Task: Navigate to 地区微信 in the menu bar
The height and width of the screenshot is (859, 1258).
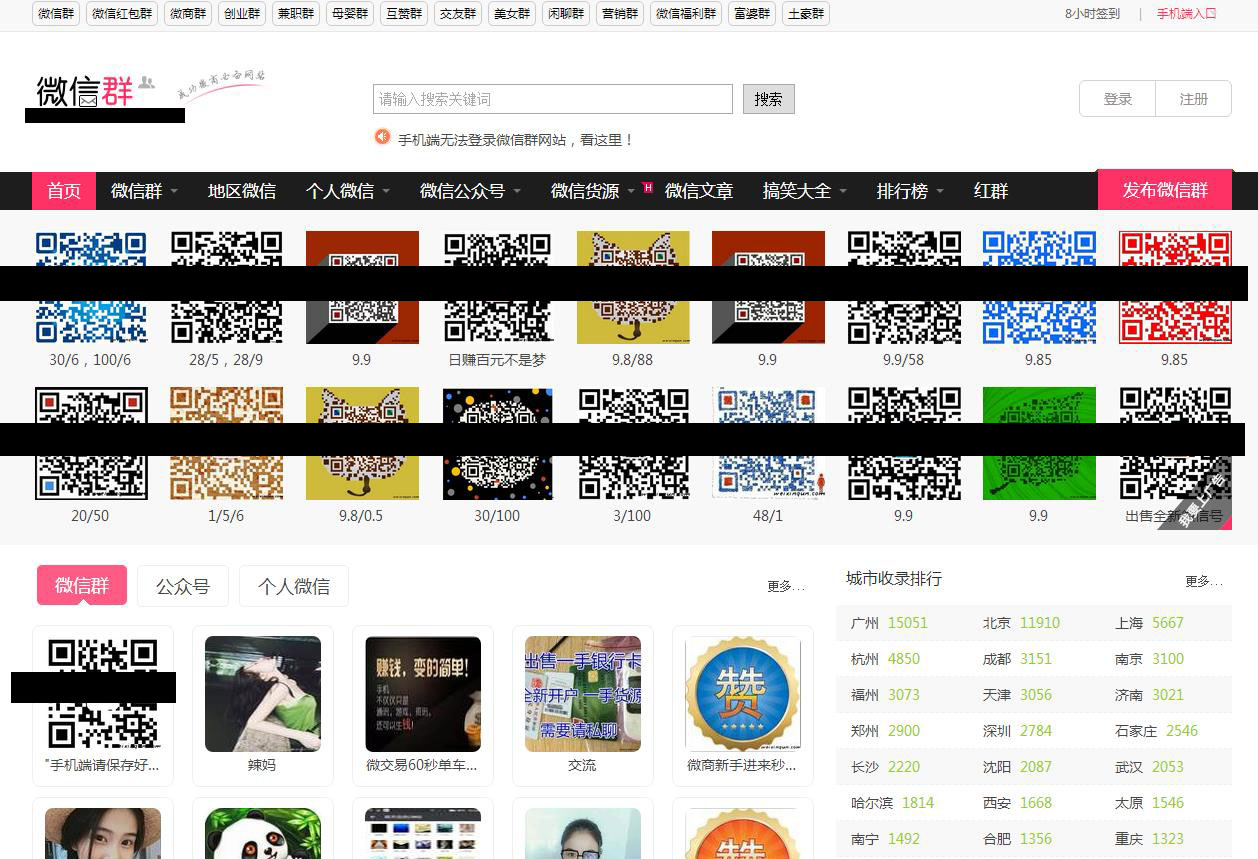Action: 242,191
